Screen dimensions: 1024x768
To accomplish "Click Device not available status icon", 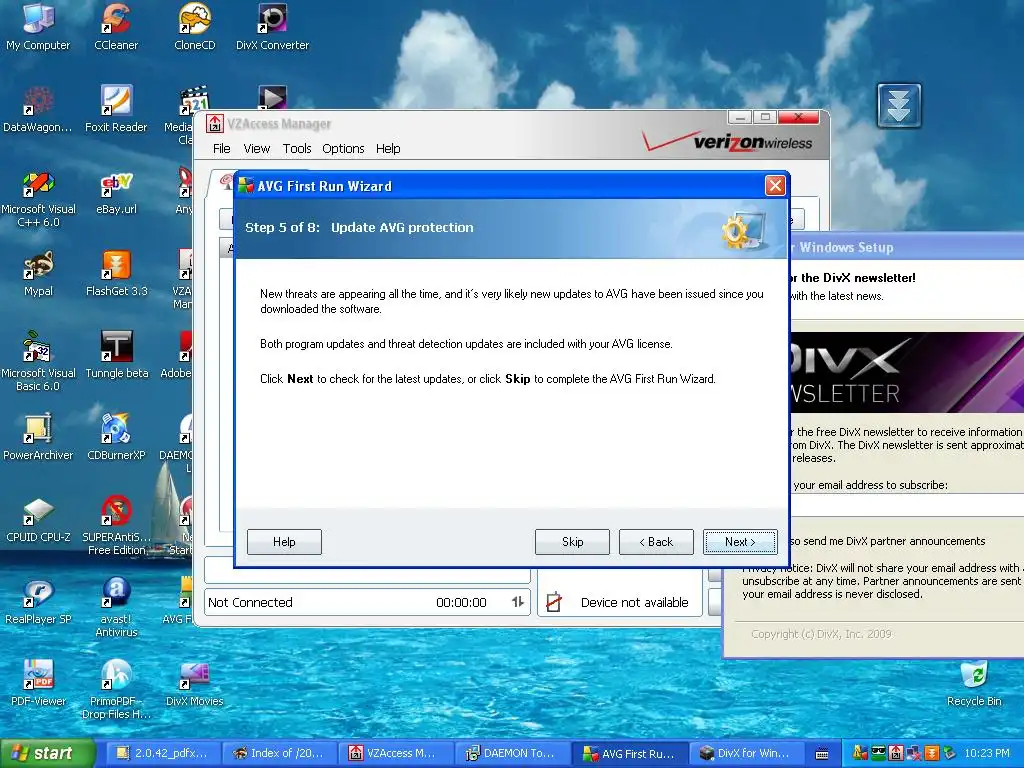I will [x=554, y=602].
